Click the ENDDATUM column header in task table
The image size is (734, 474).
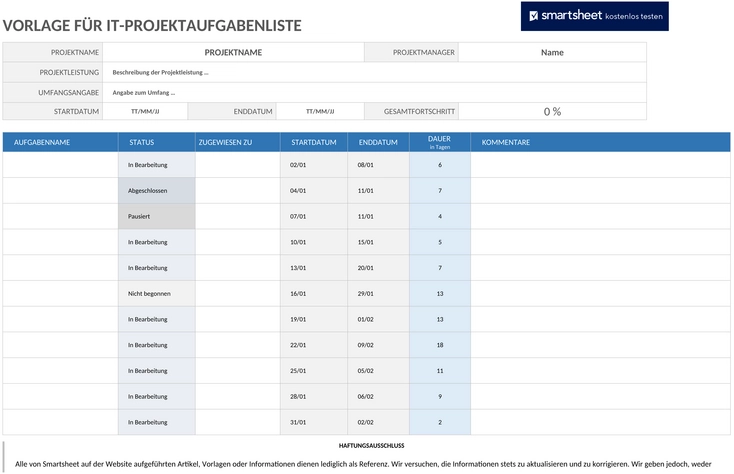click(x=378, y=142)
